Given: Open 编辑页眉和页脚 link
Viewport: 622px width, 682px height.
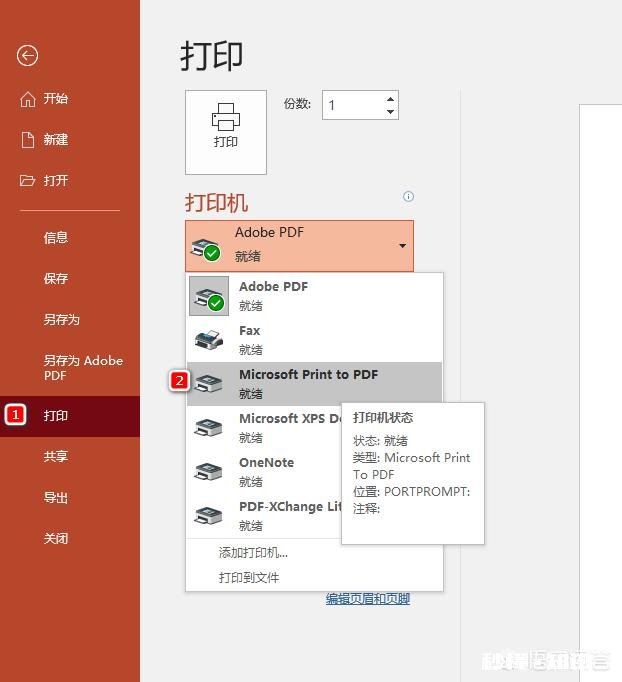Looking at the screenshot, I should pyautogui.click(x=368, y=599).
